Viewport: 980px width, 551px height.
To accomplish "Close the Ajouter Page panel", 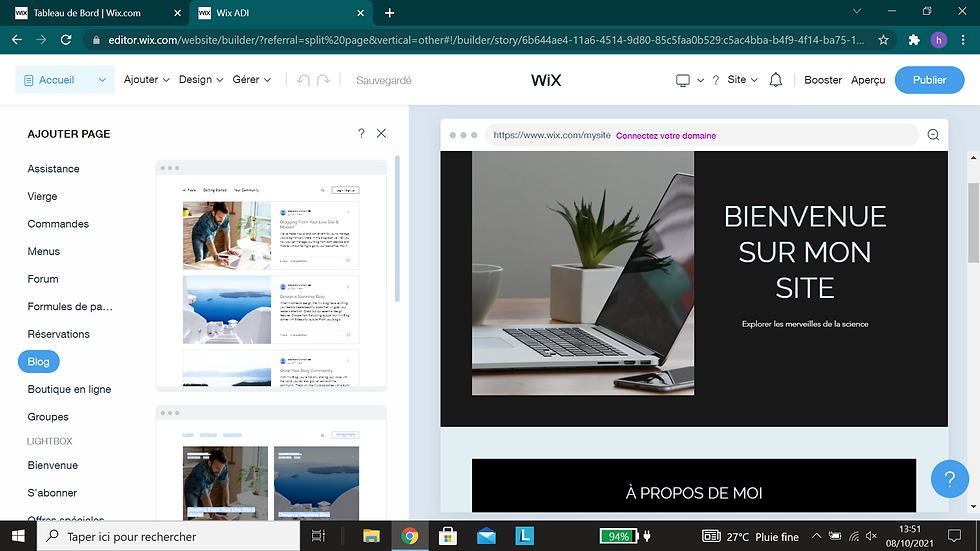I will (381, 133).
